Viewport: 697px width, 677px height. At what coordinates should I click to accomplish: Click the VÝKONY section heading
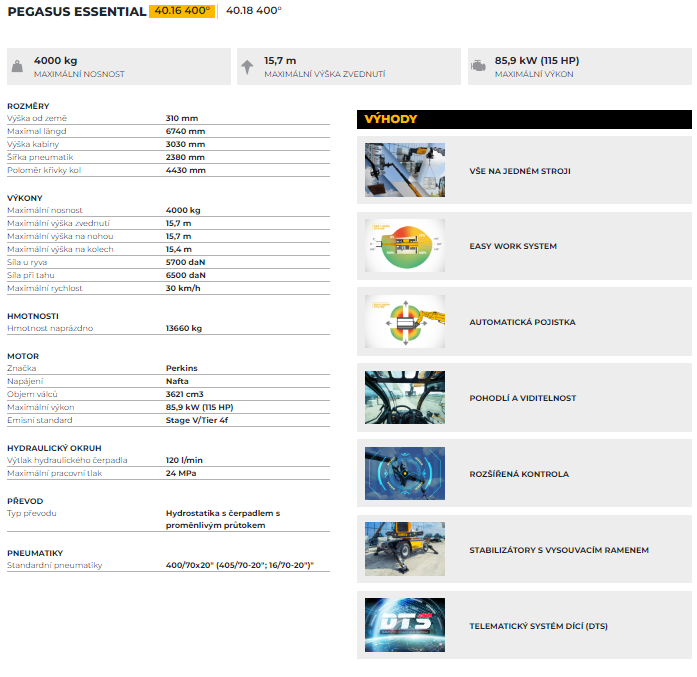pos(25,198)
